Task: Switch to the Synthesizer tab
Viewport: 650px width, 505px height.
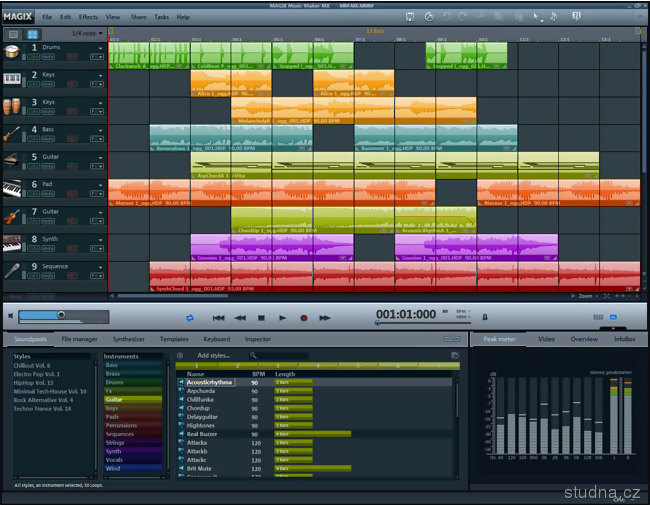Action: pyautogui.click(x=128, y=340)
